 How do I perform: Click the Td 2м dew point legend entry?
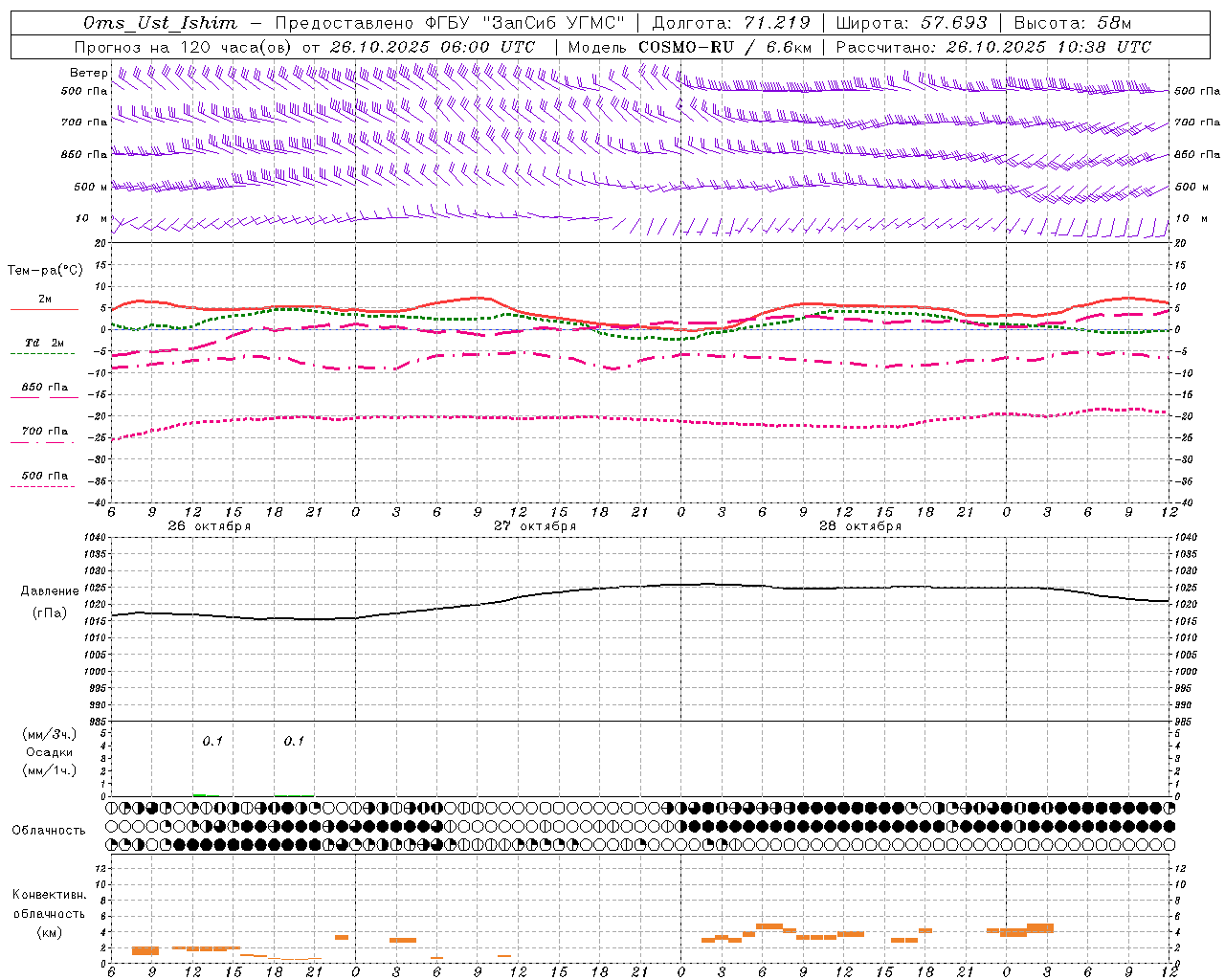(x=44, y=345)
